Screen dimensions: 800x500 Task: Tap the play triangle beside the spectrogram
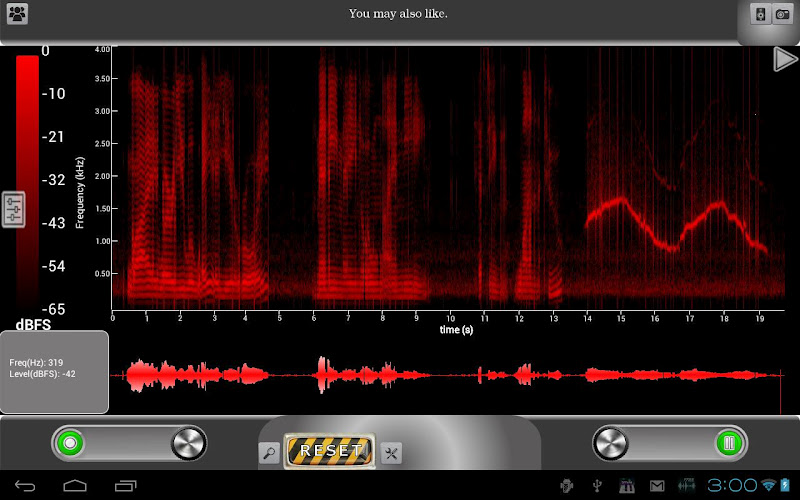point(786,59)
